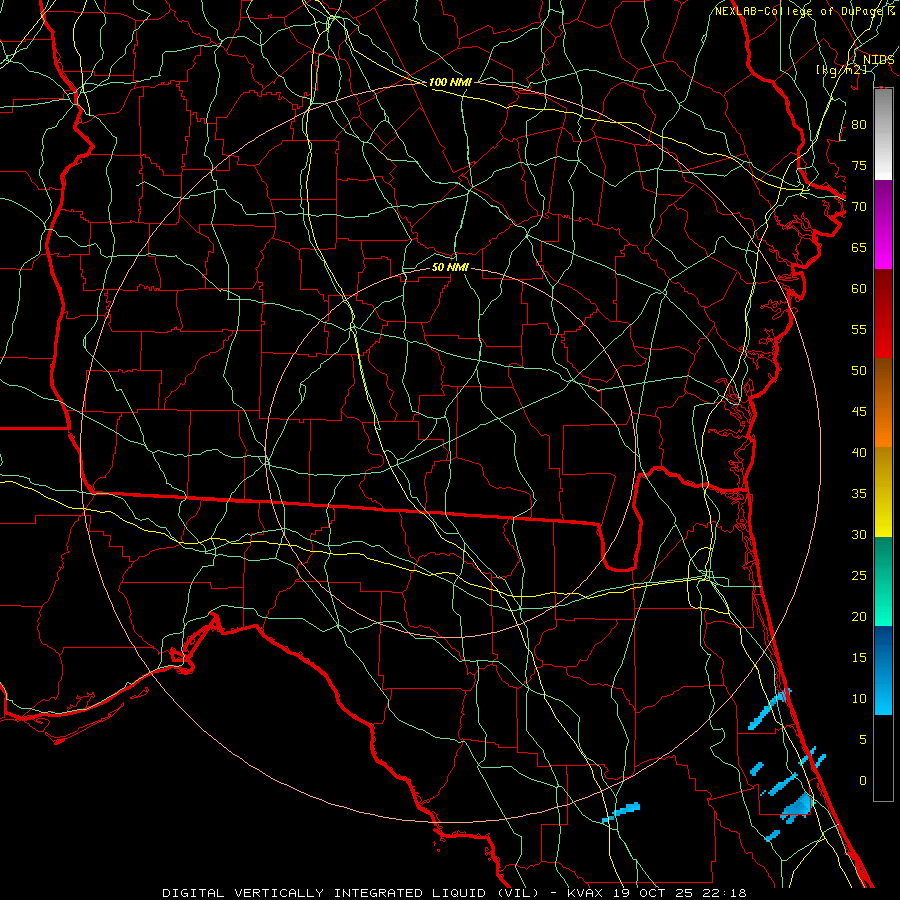Click the 20 value on the color scale
The width and height of the screenshot is (900, 900).
tap(859, 616)
